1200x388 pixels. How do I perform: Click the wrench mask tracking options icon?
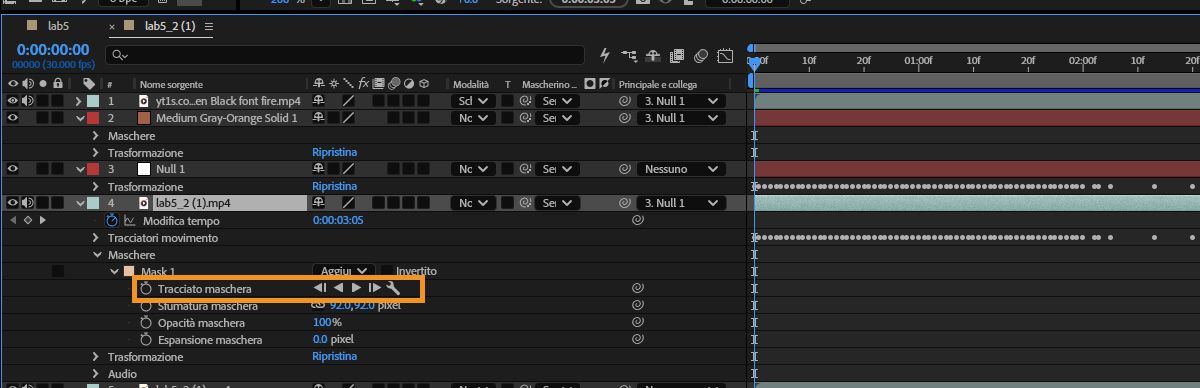(x=393, y=288)
